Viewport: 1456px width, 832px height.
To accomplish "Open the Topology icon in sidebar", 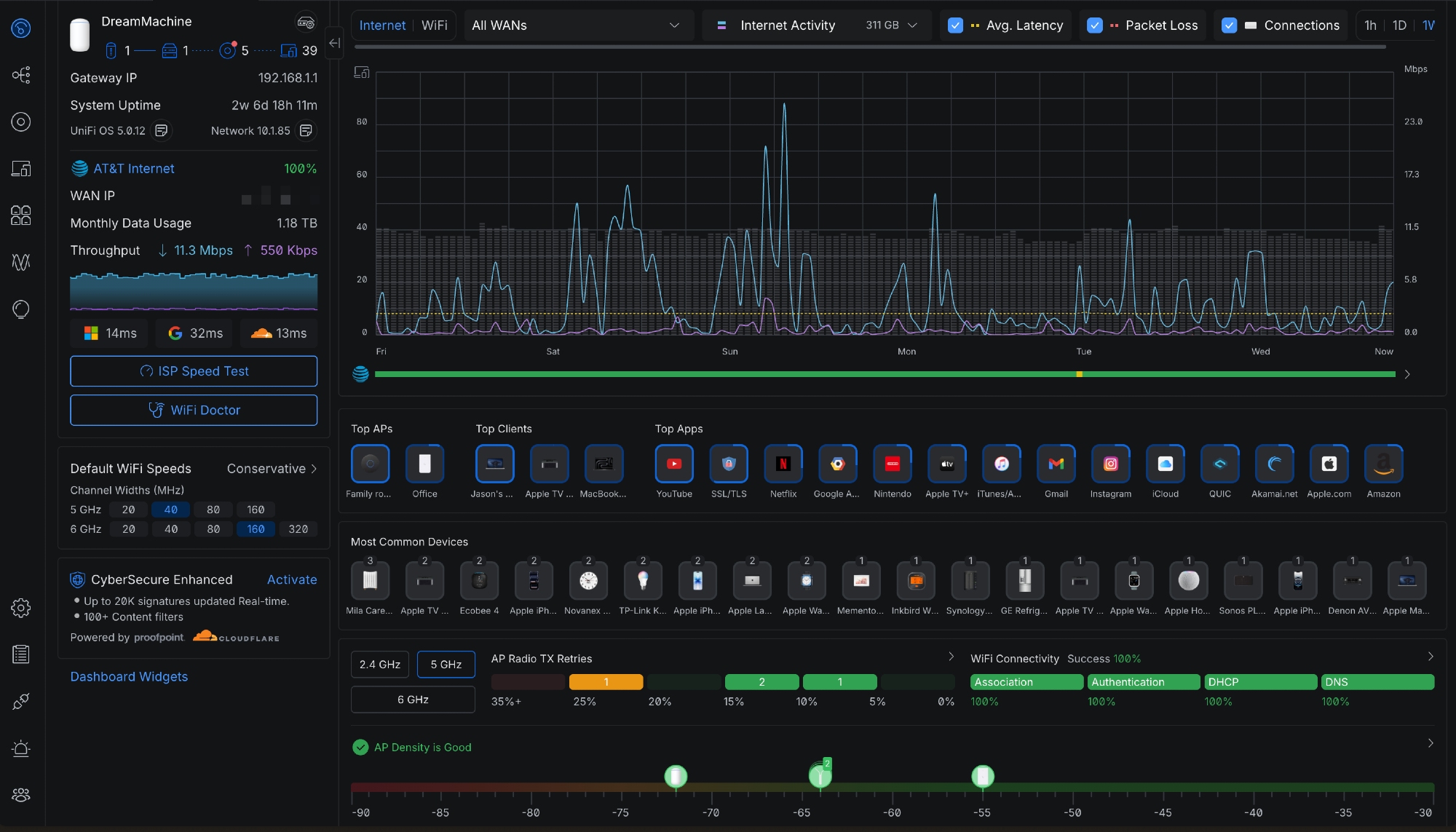I will click(21, 75).
